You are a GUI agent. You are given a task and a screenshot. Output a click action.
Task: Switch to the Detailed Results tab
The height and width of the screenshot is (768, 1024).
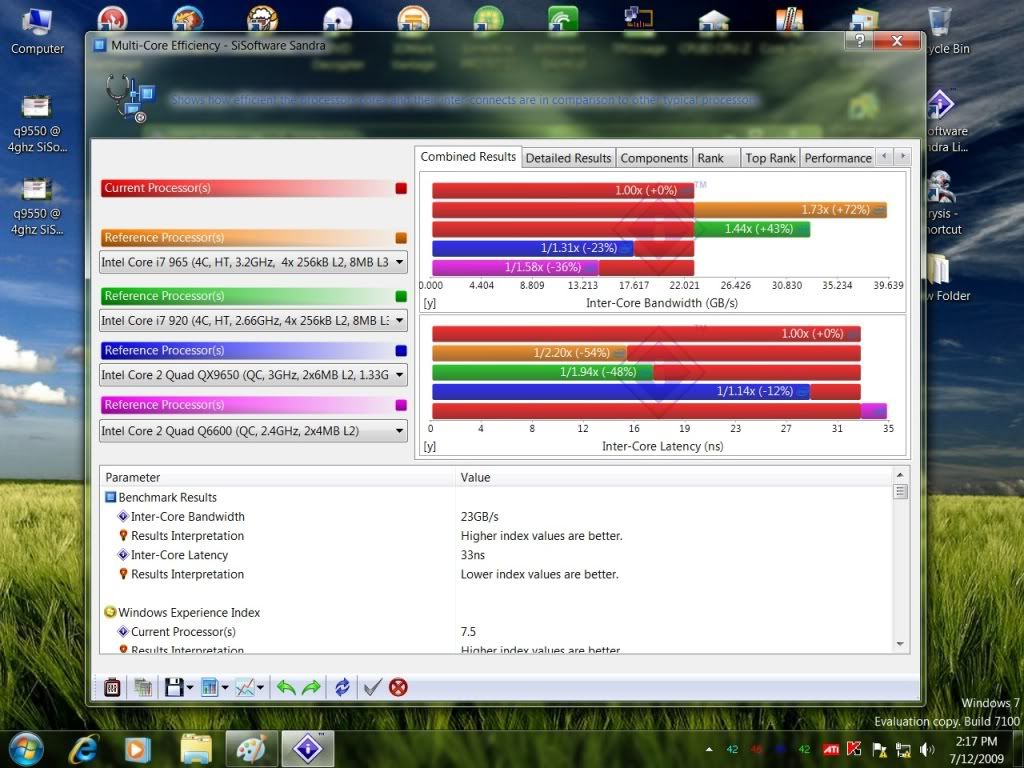tap(568, 158)
